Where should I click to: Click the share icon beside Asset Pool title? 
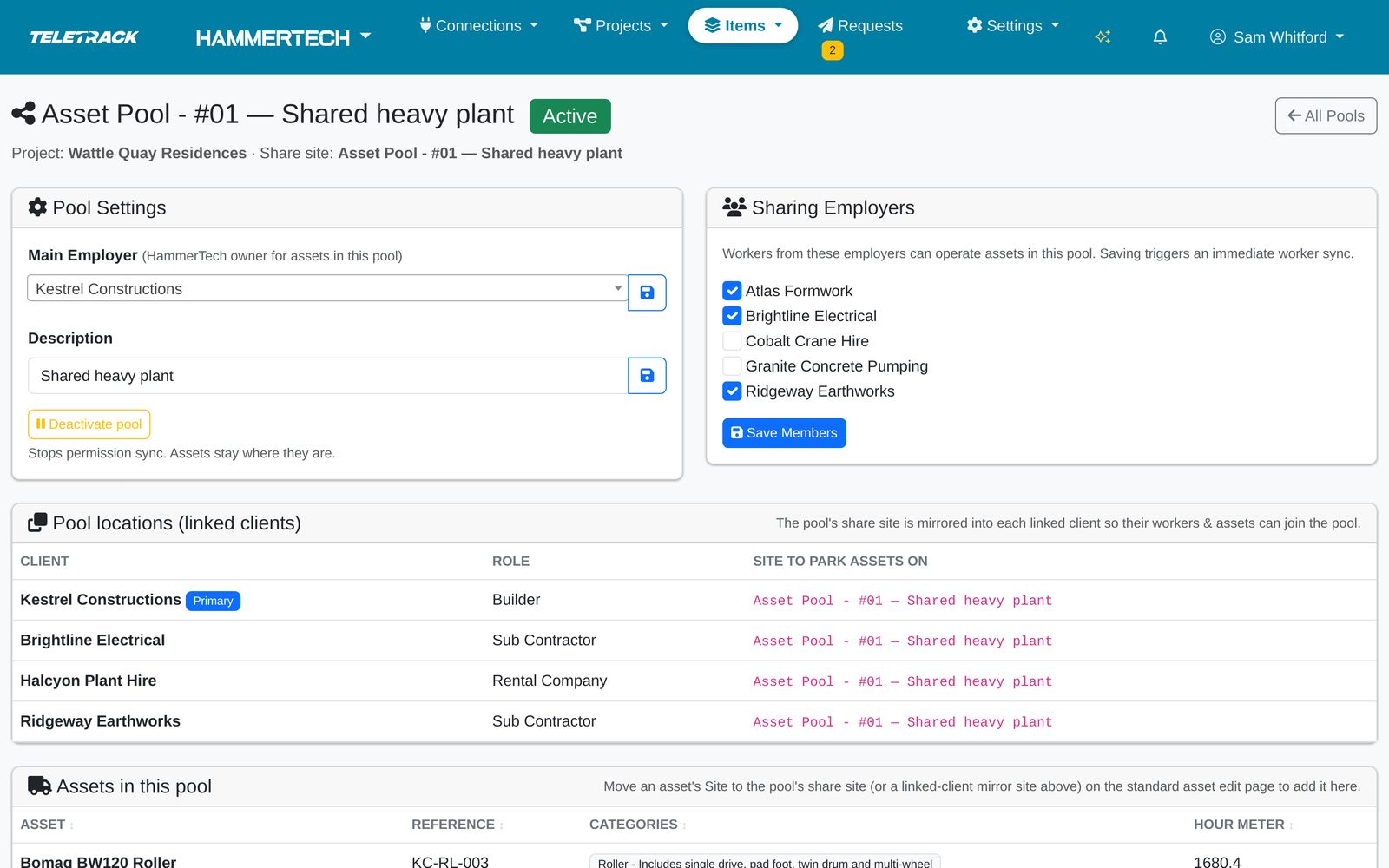tap(23, 114)
